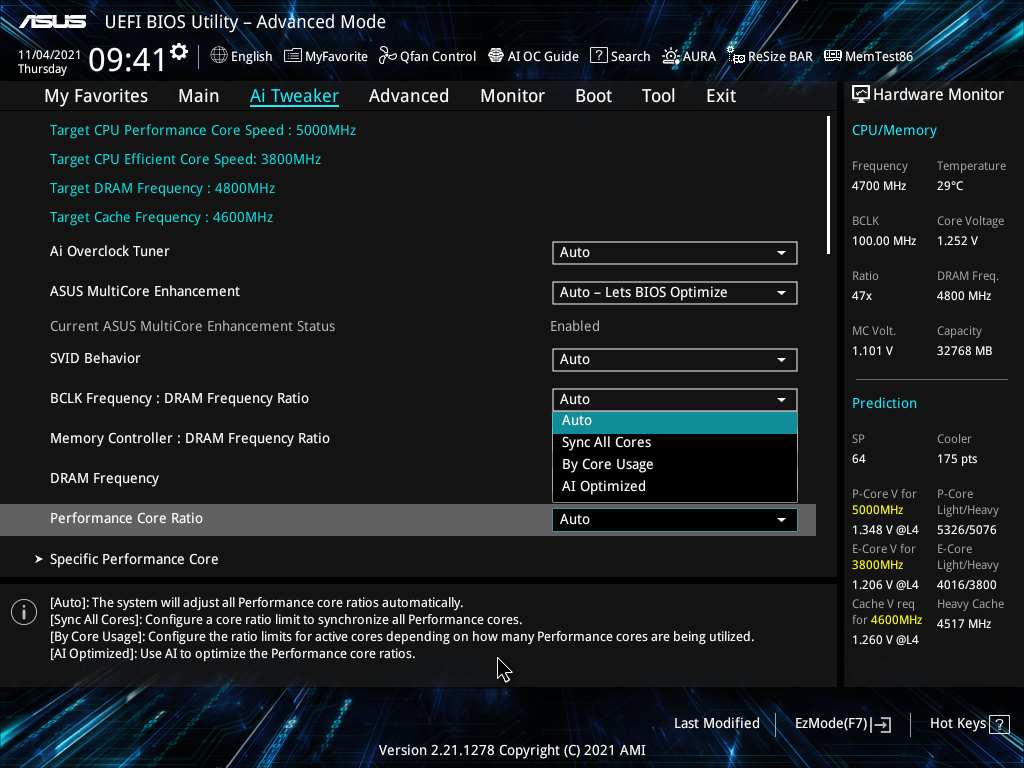1024x768 pixels.
Task: Expand Specific Performance Core submenu
Action: tap(134, 560)
